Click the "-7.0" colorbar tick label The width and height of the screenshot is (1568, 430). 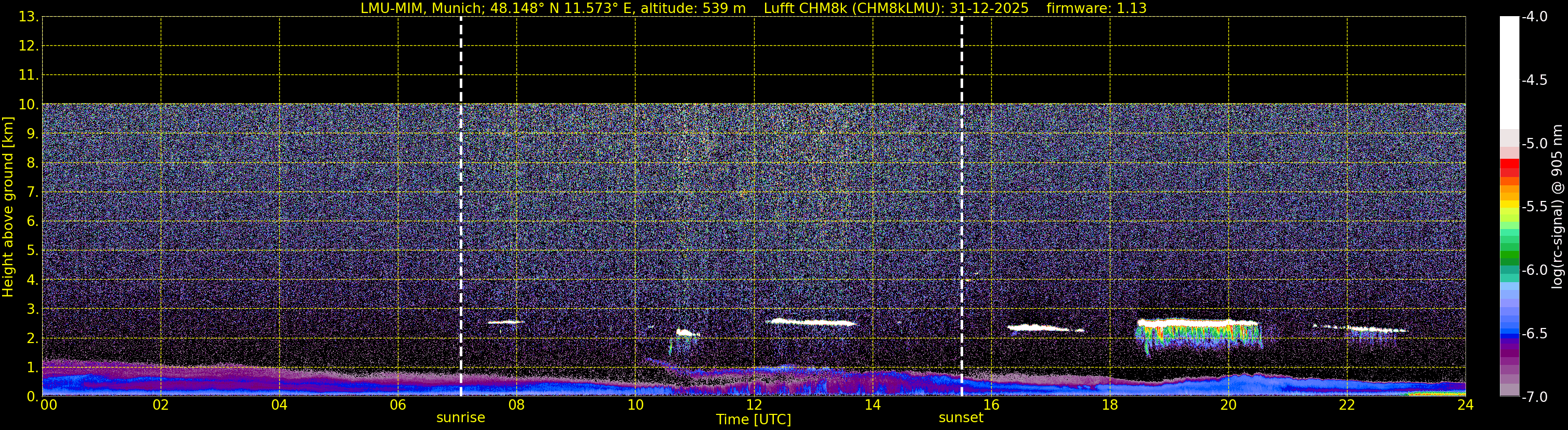1534,397
